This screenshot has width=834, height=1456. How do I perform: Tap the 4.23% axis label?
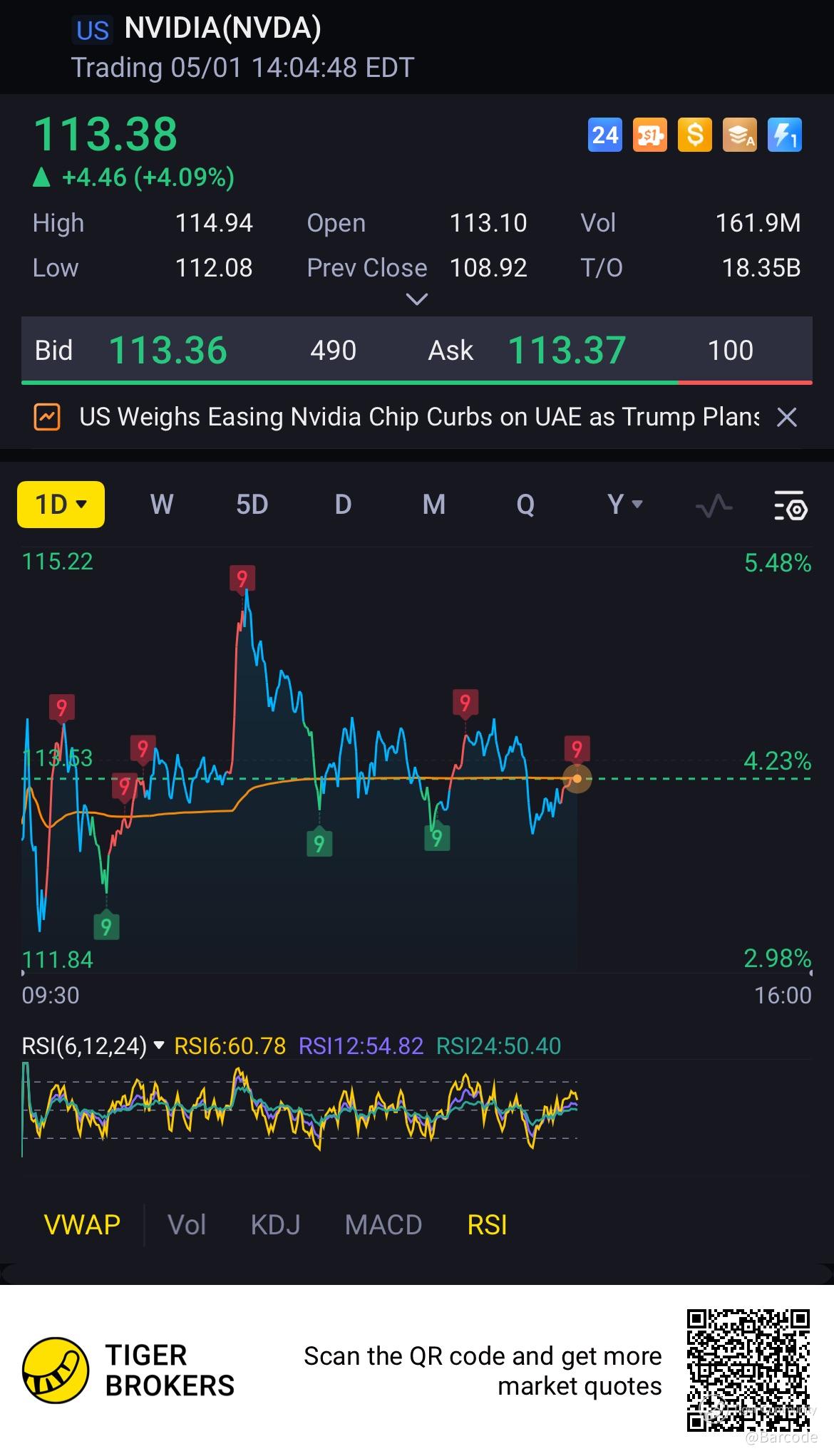point(778,761)
